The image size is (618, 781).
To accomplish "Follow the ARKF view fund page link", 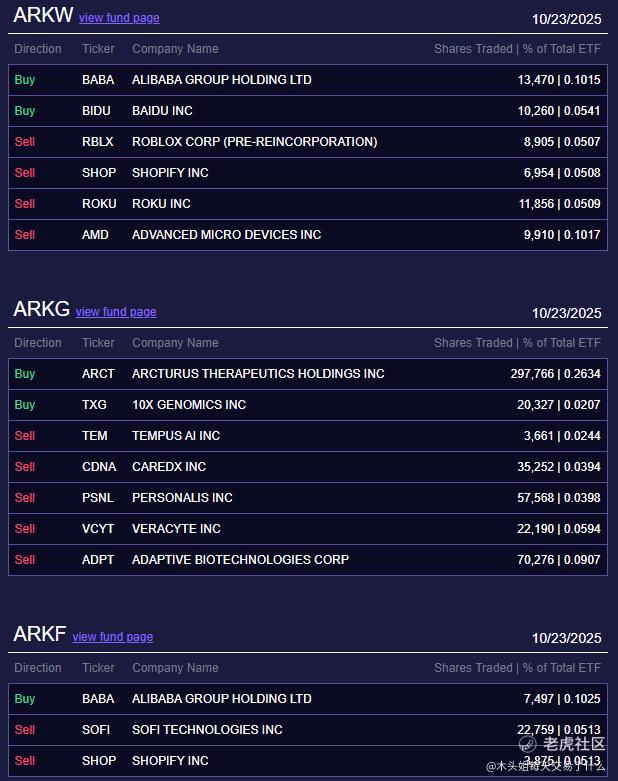I will pos(113,637).
